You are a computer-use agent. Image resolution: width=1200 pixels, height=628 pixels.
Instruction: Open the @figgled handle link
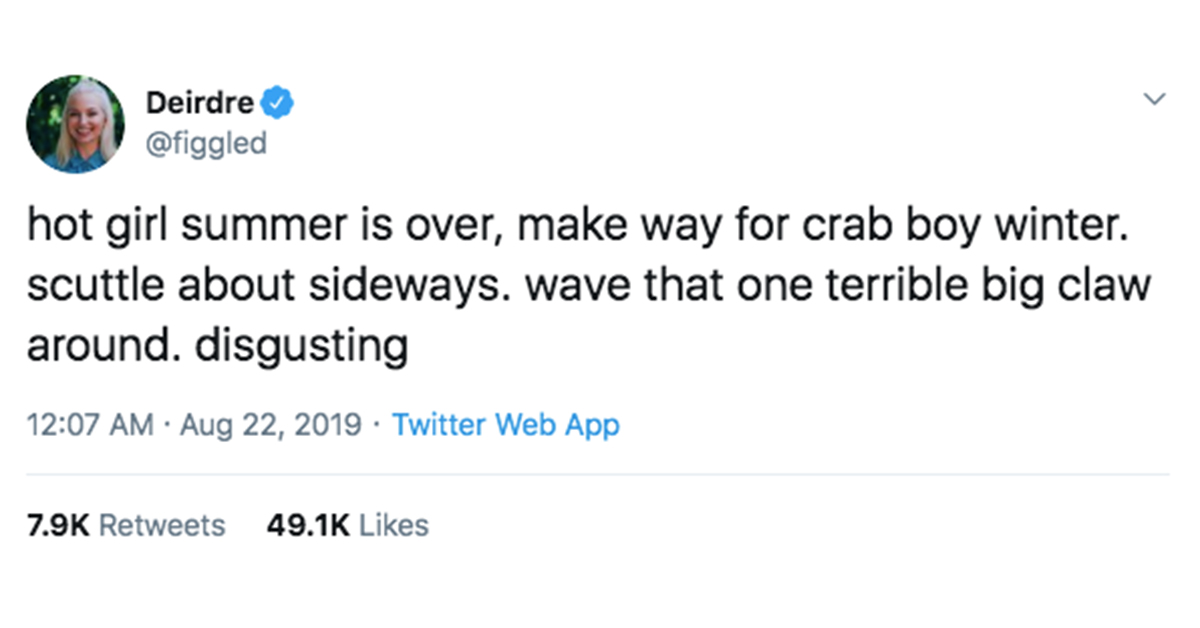coord(207,143)
